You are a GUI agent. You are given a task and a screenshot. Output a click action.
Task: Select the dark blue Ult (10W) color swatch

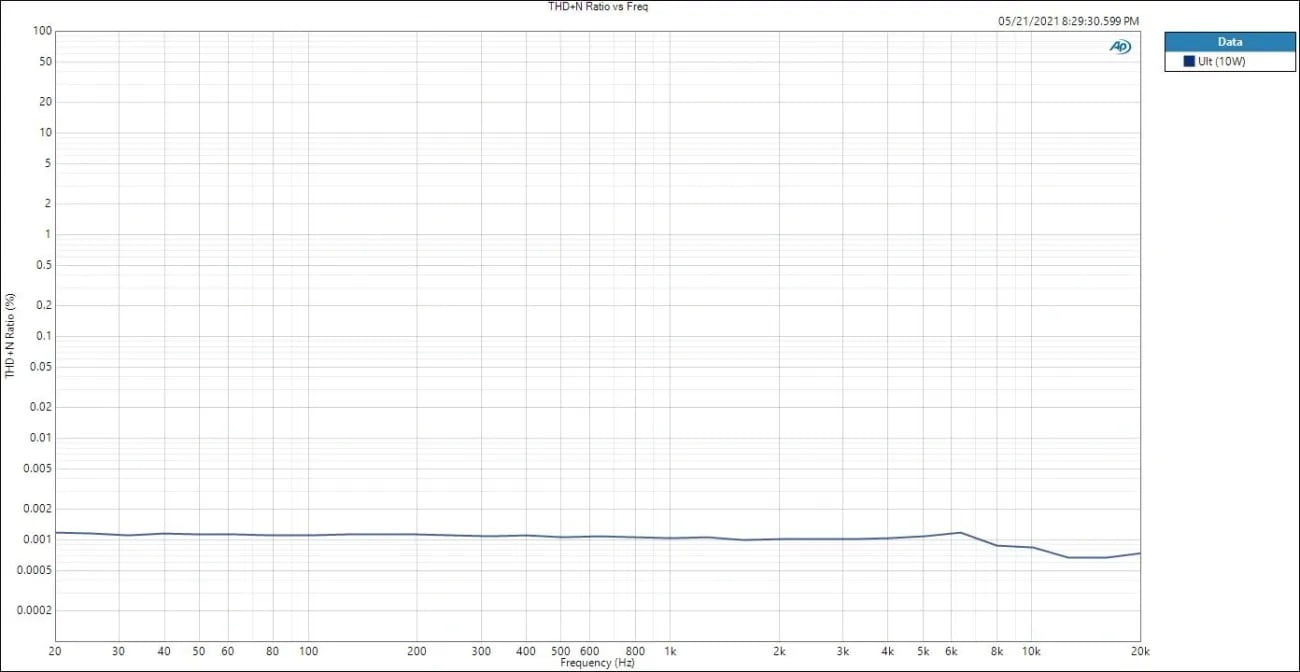1189,62
